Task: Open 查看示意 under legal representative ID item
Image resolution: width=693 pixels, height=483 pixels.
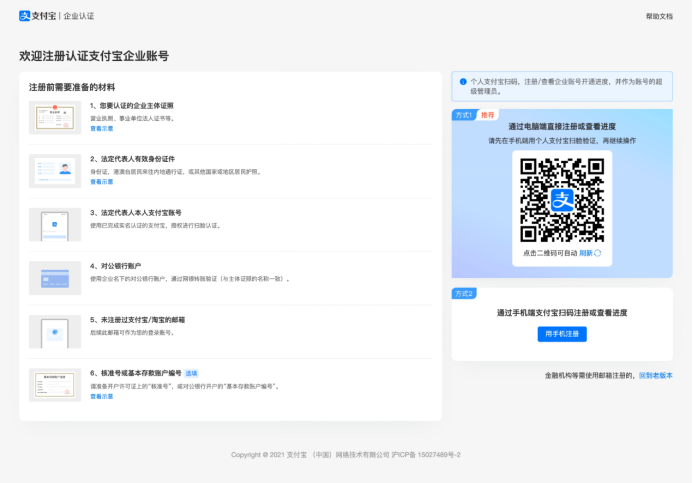Action: [102, 182]
